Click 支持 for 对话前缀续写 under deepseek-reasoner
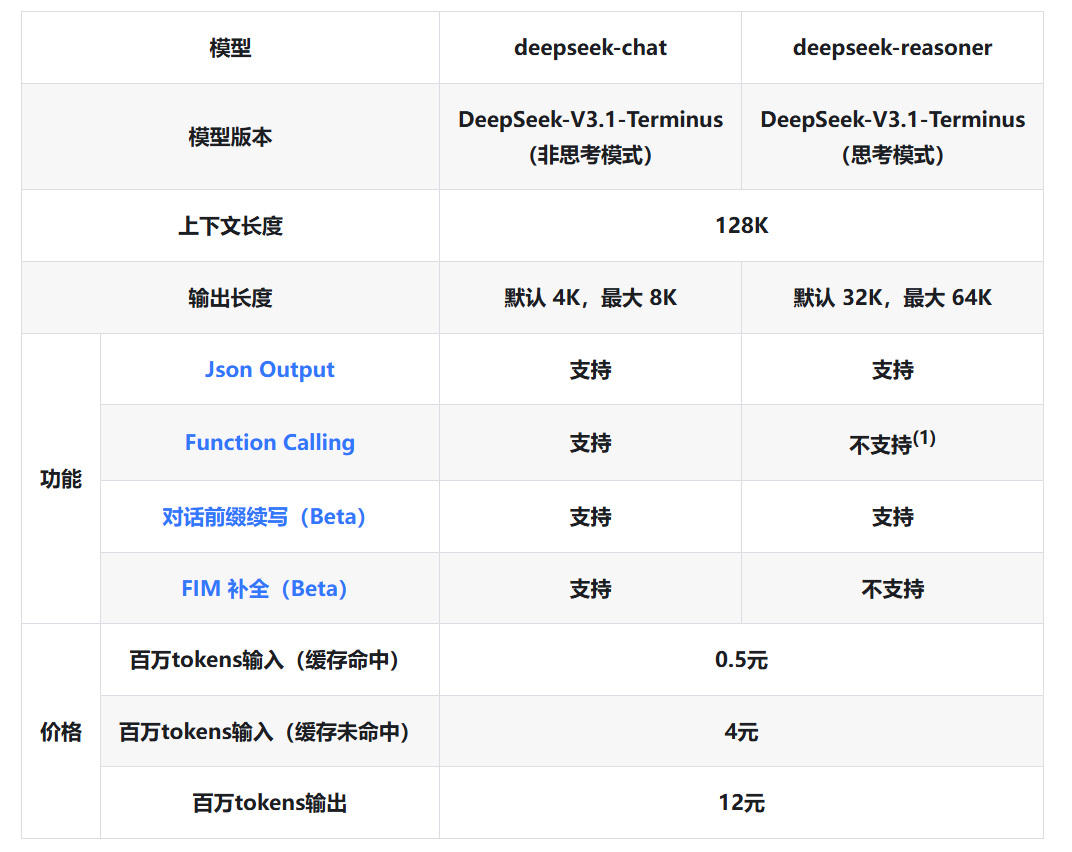 (892, 516)
